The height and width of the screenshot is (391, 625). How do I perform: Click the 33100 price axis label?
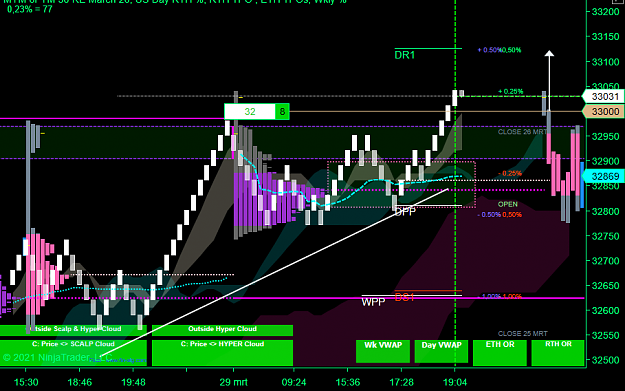pos(605,62)
